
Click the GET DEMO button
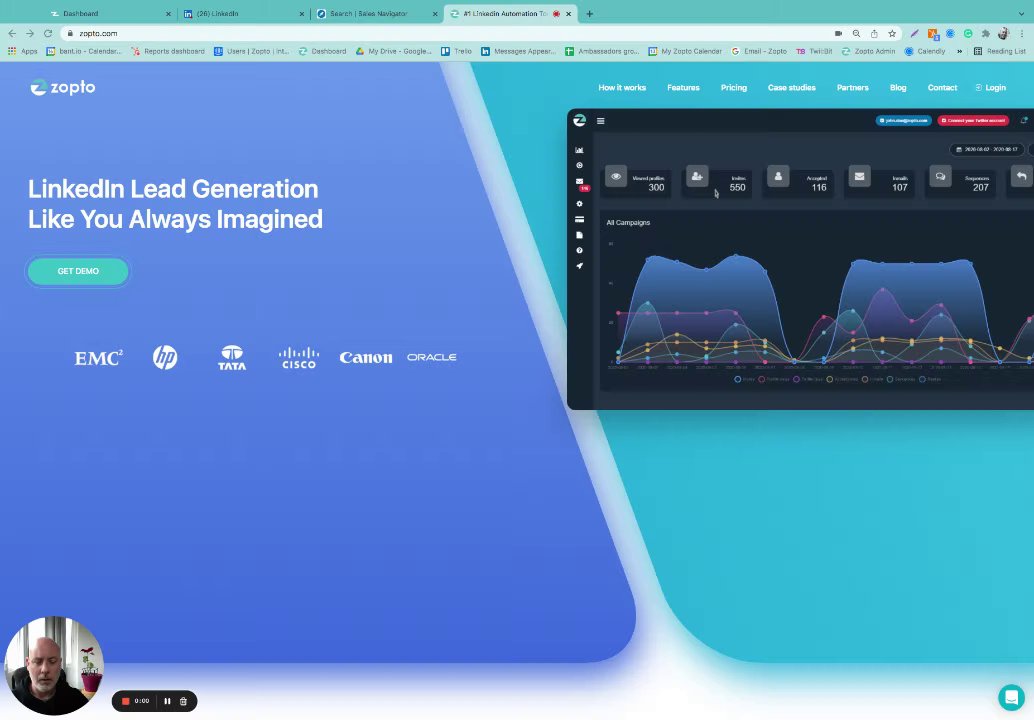point(78,271)
